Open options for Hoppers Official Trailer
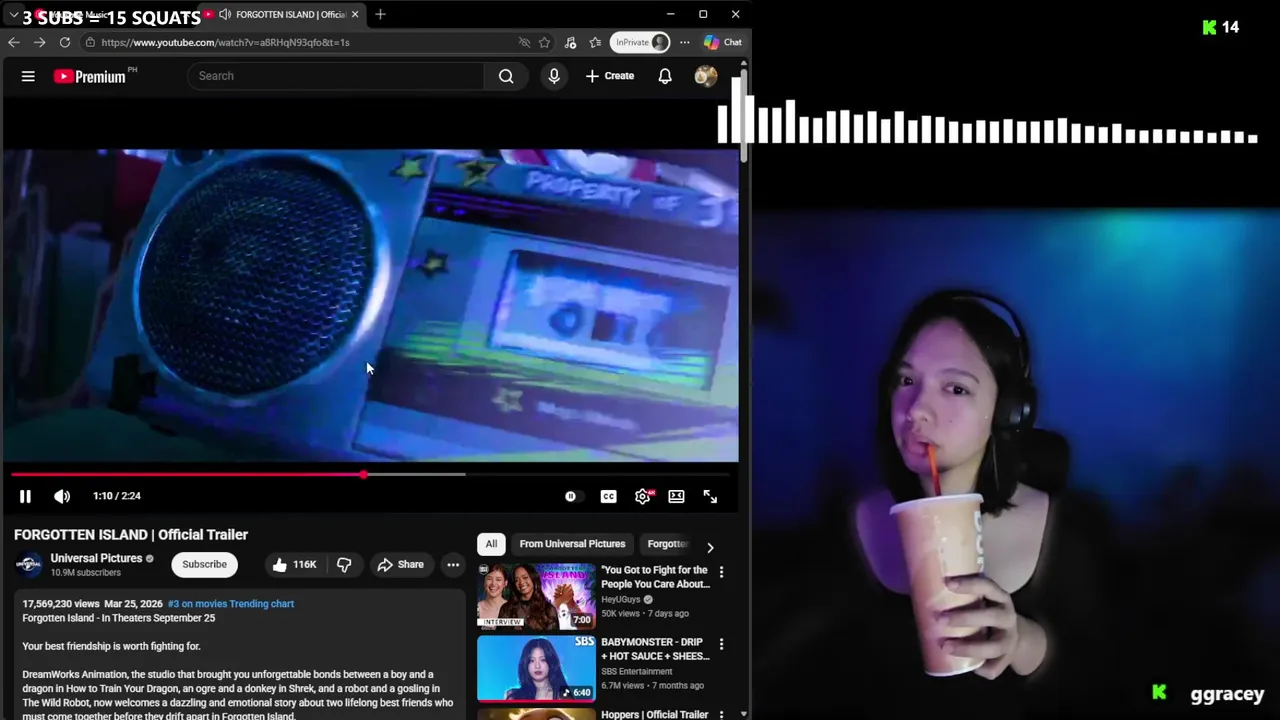This screenshot has width=1280, height=720. 721,715
